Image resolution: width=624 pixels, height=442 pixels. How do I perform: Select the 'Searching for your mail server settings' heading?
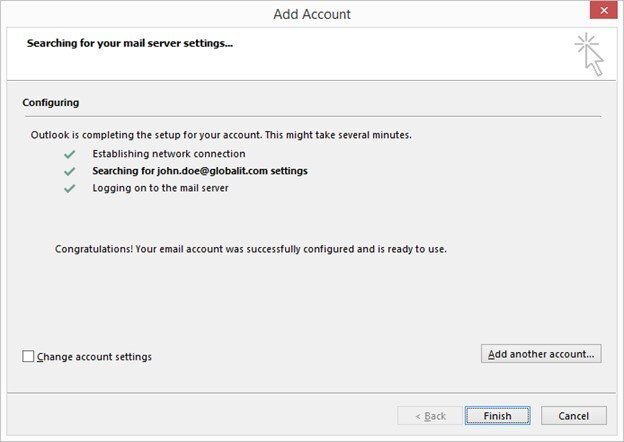[x=130, y=44]
